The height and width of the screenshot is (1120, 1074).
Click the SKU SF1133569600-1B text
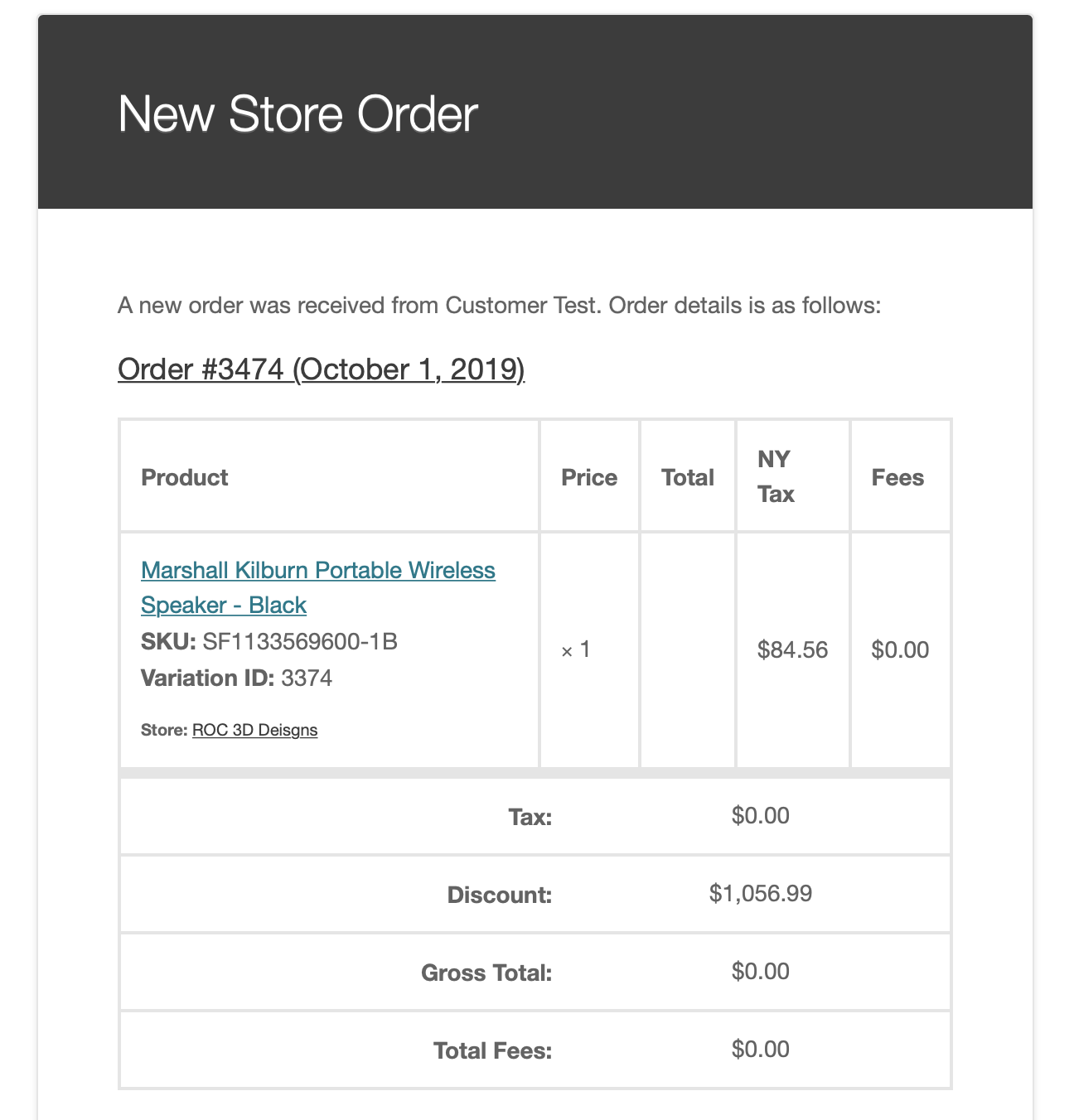pyautogui.click(x=269, y=642)
